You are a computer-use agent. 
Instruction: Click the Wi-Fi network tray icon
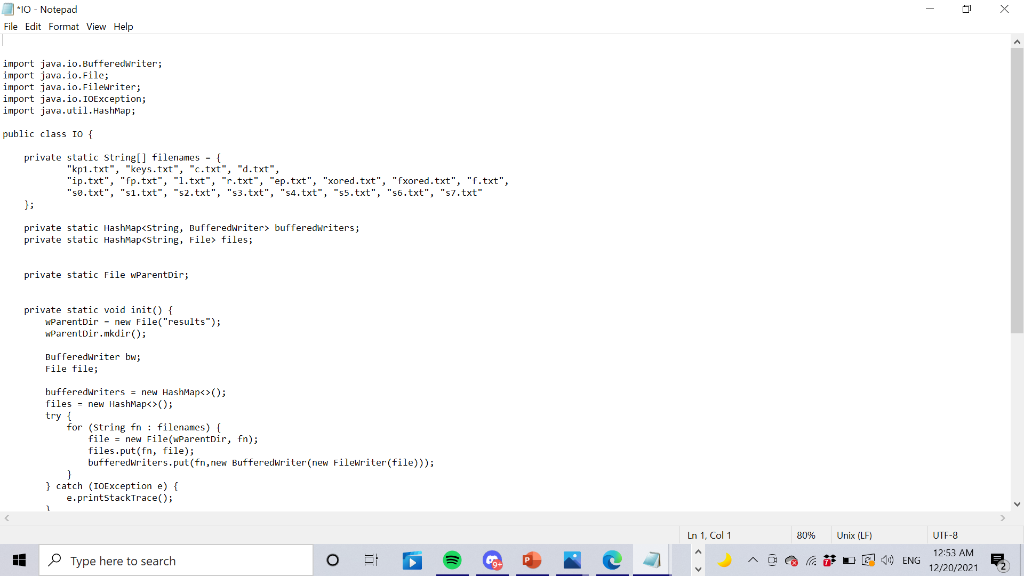pos(811,560)
